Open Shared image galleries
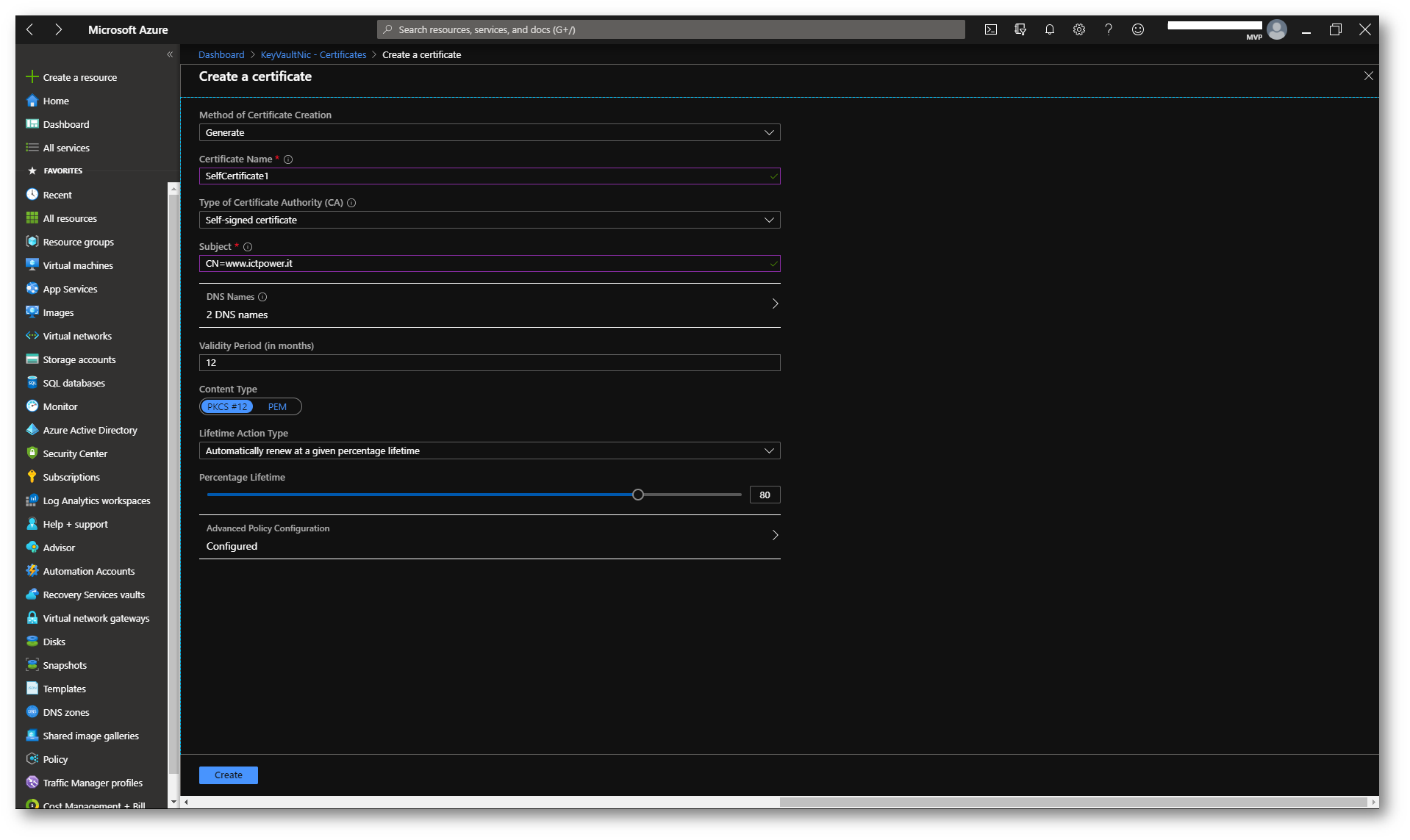Viewport: 1410px width, 840px height. 90,736
